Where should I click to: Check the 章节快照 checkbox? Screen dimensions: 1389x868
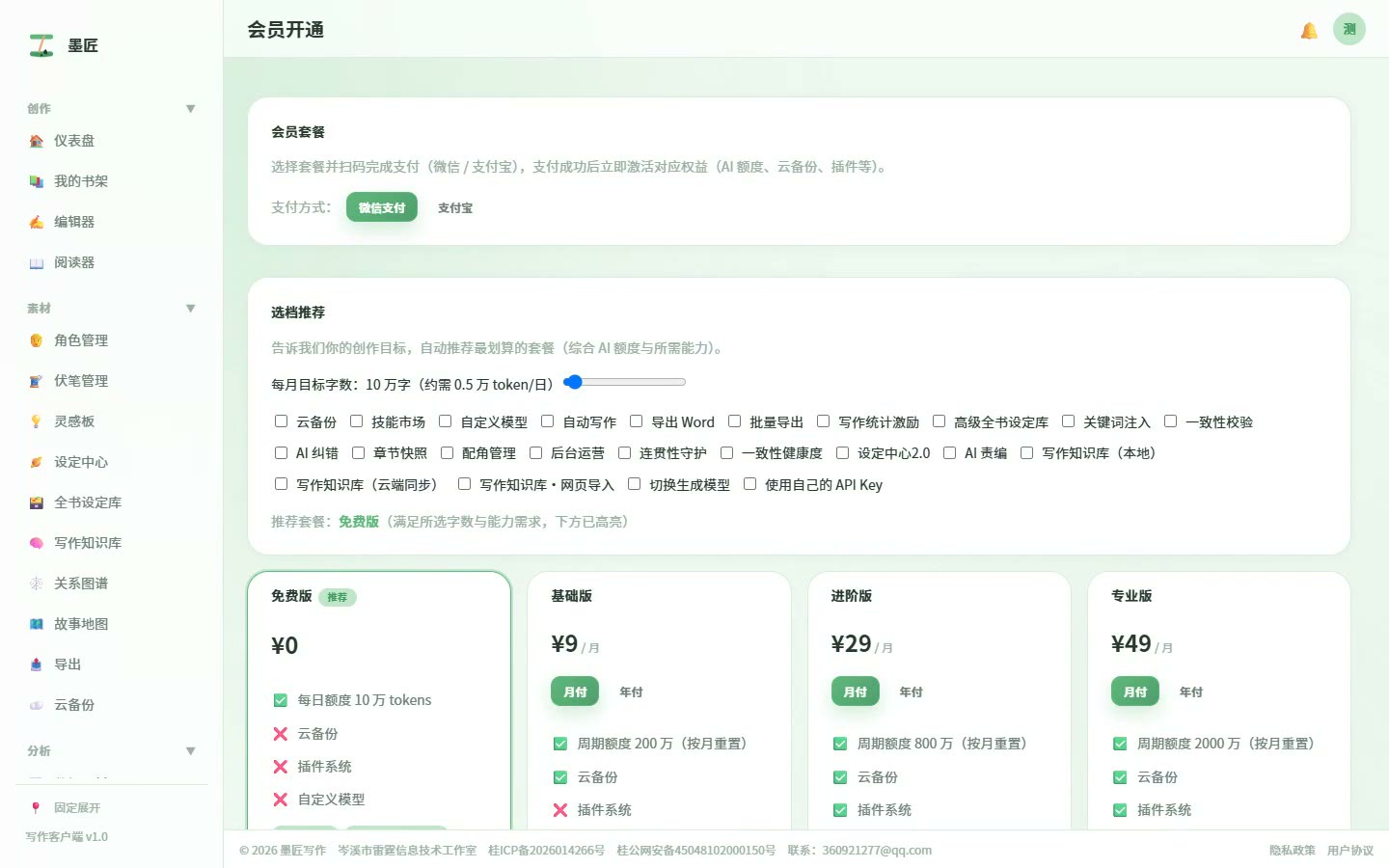coord(358,452)
